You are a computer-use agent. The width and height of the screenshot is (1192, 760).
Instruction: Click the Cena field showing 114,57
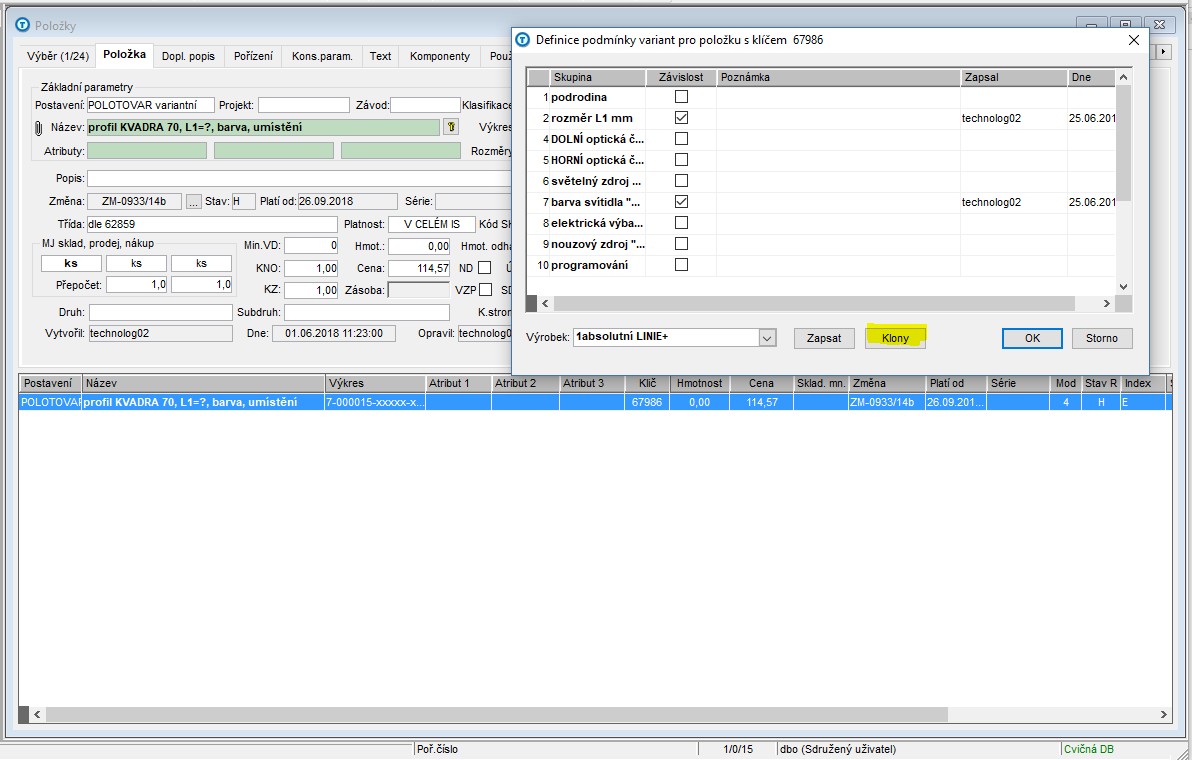pyautogui.click(x=419, y=268)
